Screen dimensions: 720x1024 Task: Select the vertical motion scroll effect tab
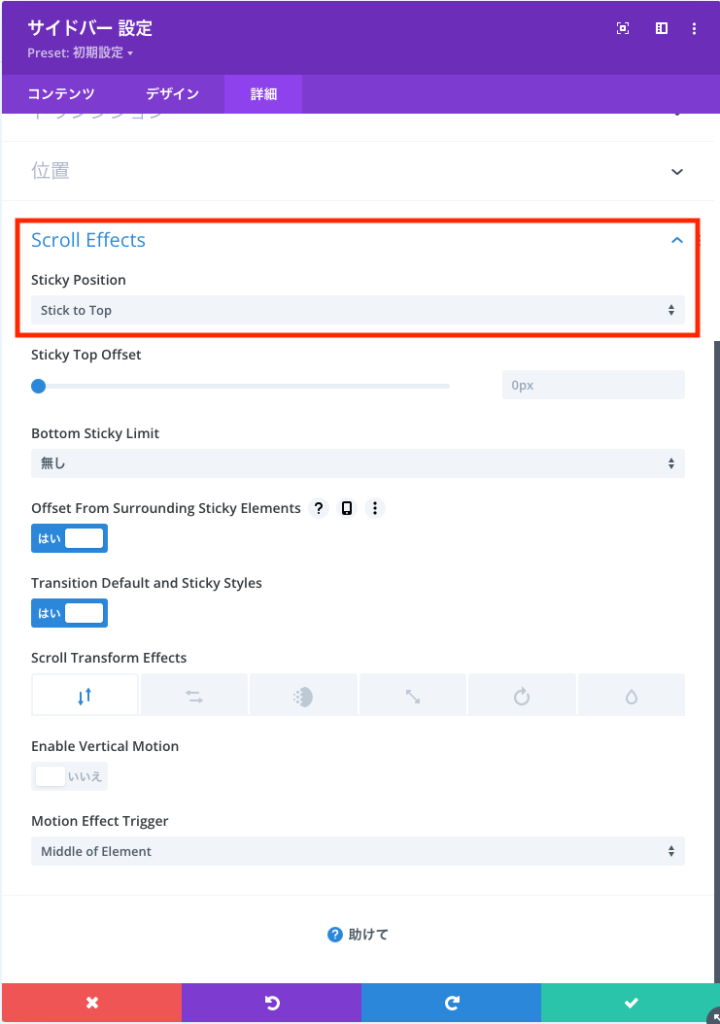(85, 696)
